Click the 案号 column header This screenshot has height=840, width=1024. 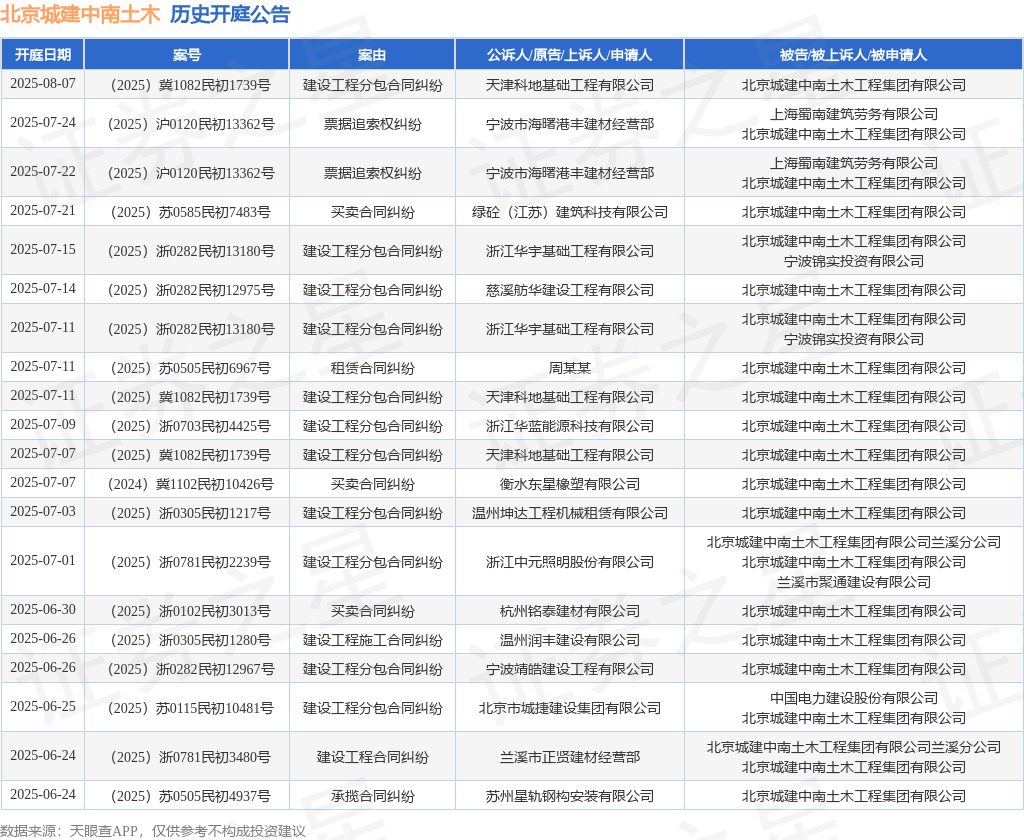[187, 55]
